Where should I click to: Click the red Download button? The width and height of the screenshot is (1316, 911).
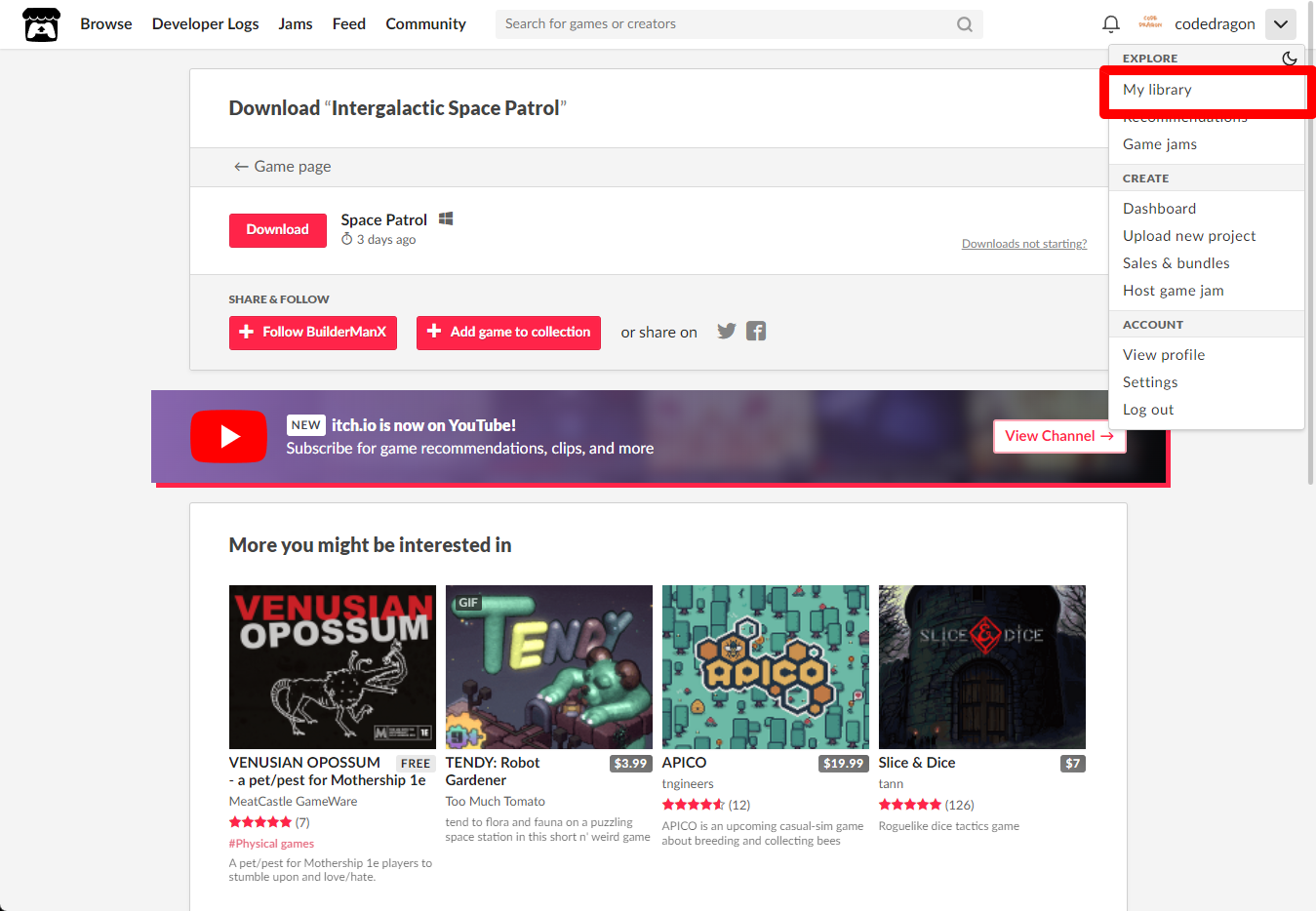pyautogui.click(x=278, y=230)
